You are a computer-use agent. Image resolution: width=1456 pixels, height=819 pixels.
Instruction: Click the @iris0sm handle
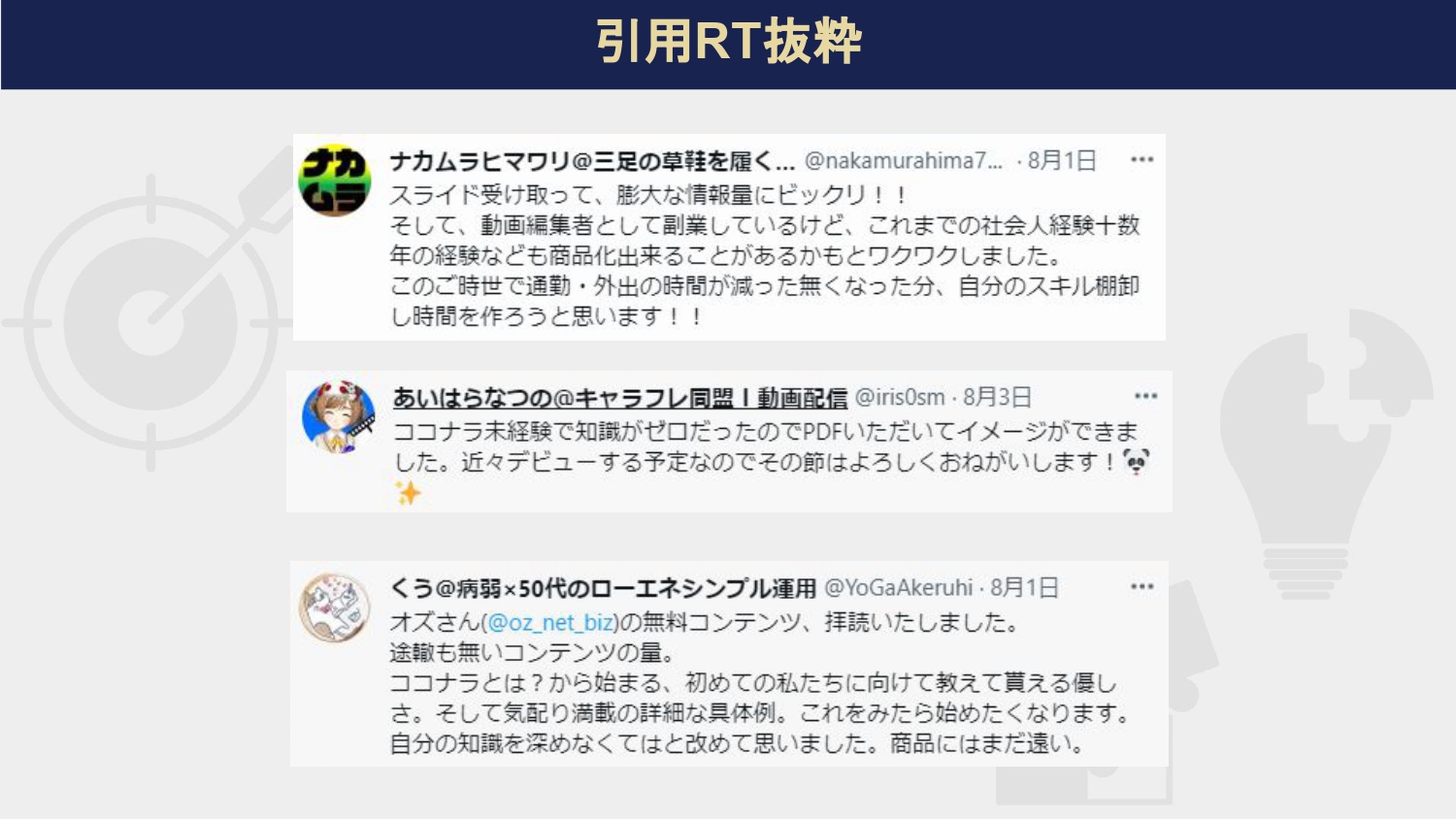pos(900,397)
